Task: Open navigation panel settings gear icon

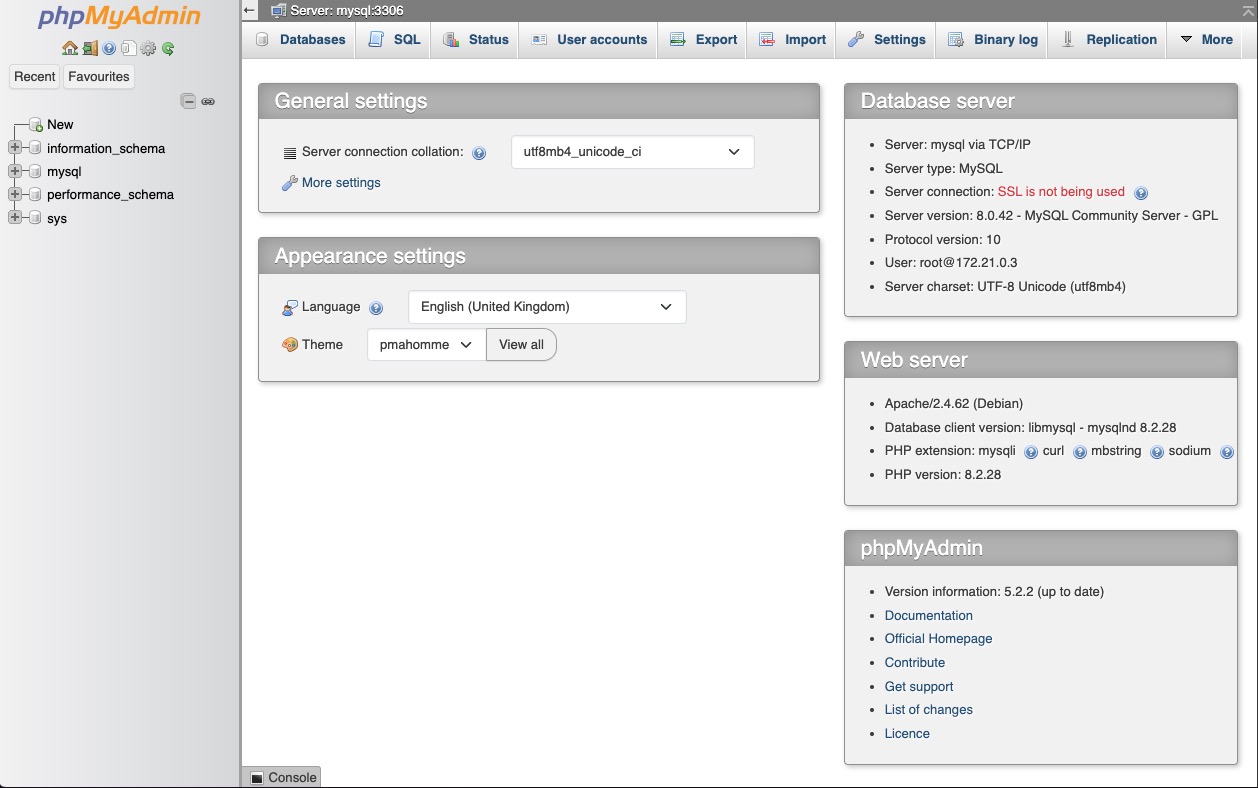Action: pos(148,48)
